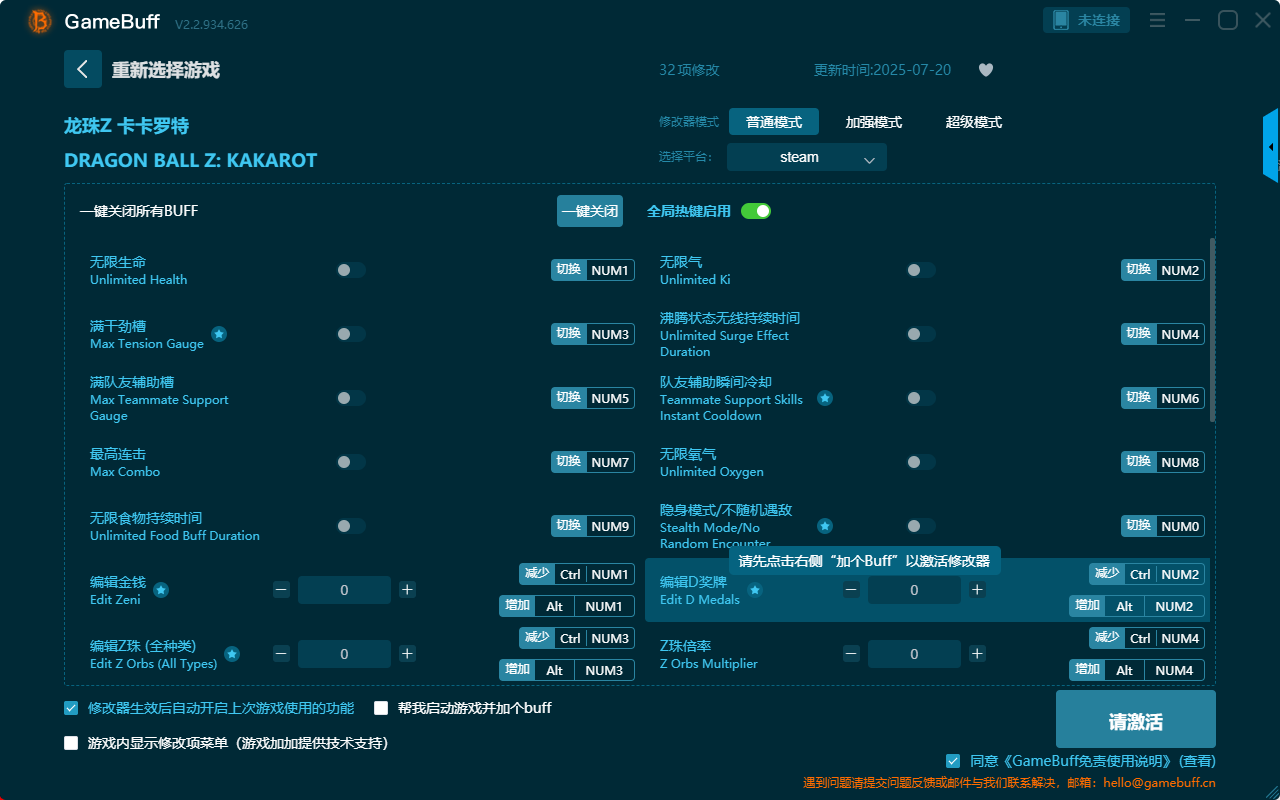The image size is (1280, 800).
Task: Open the disclaimer (查看) link
Action: (1197, 761)
